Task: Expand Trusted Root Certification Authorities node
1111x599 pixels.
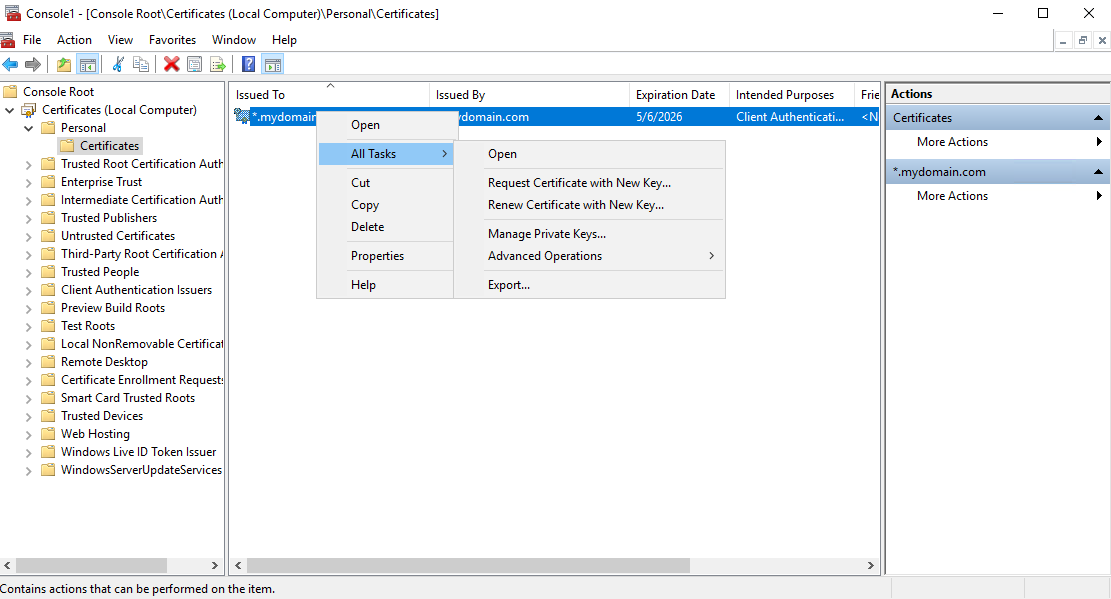Action: tap(29, 164)
